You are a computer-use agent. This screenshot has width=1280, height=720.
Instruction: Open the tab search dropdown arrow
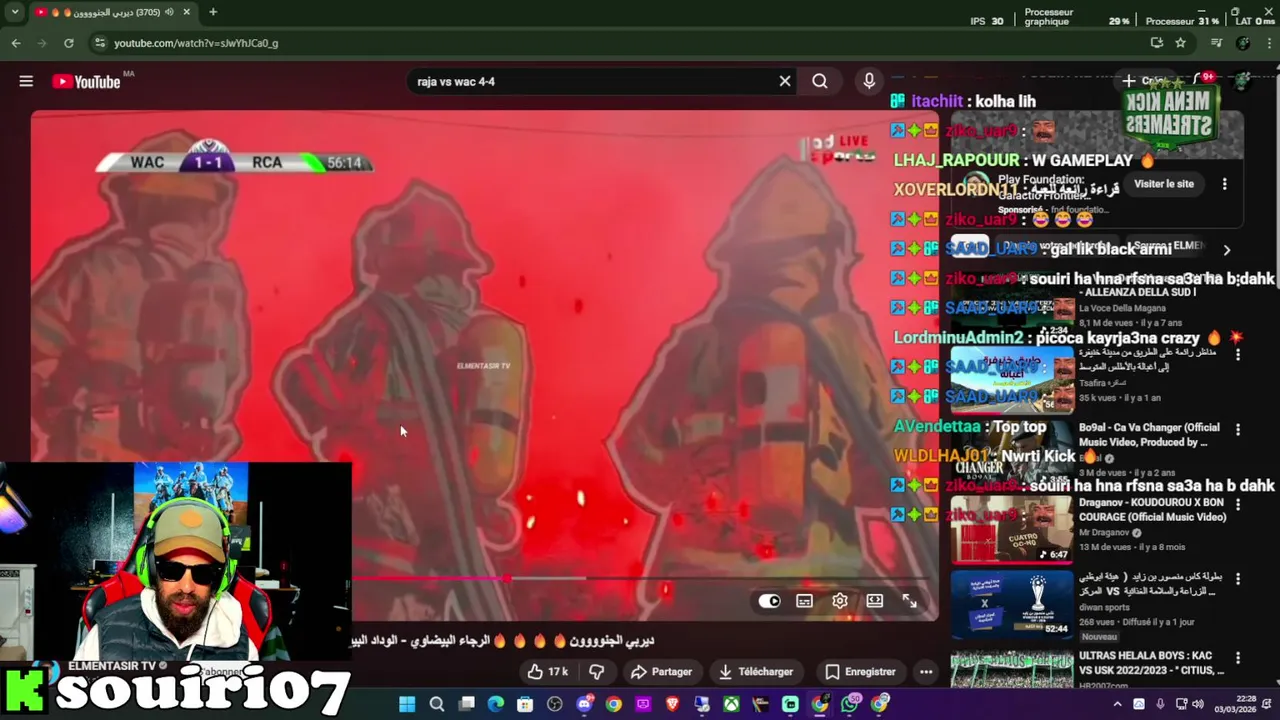point(14,12)
